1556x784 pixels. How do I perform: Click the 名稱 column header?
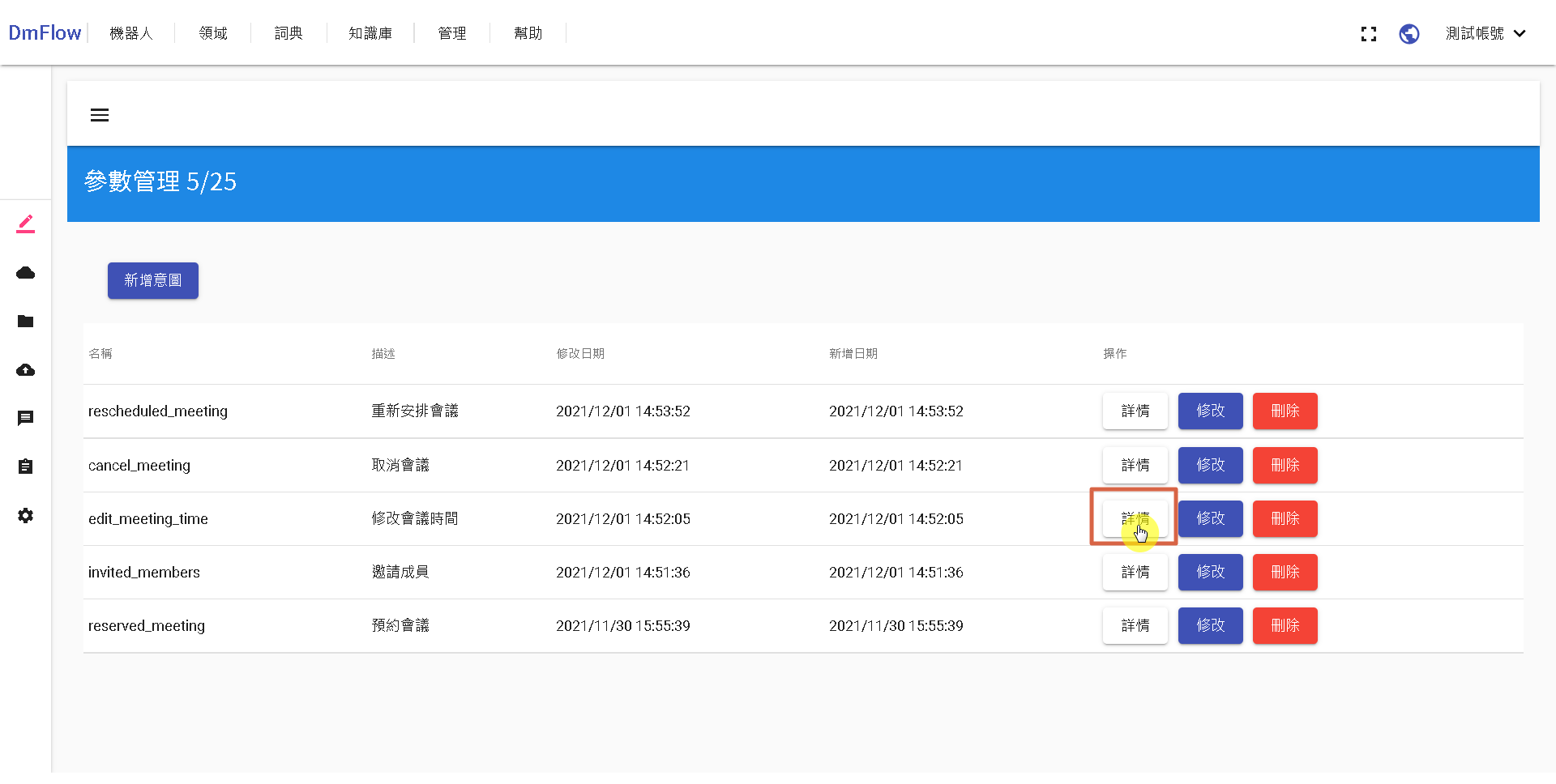click(x=100, y=354)
